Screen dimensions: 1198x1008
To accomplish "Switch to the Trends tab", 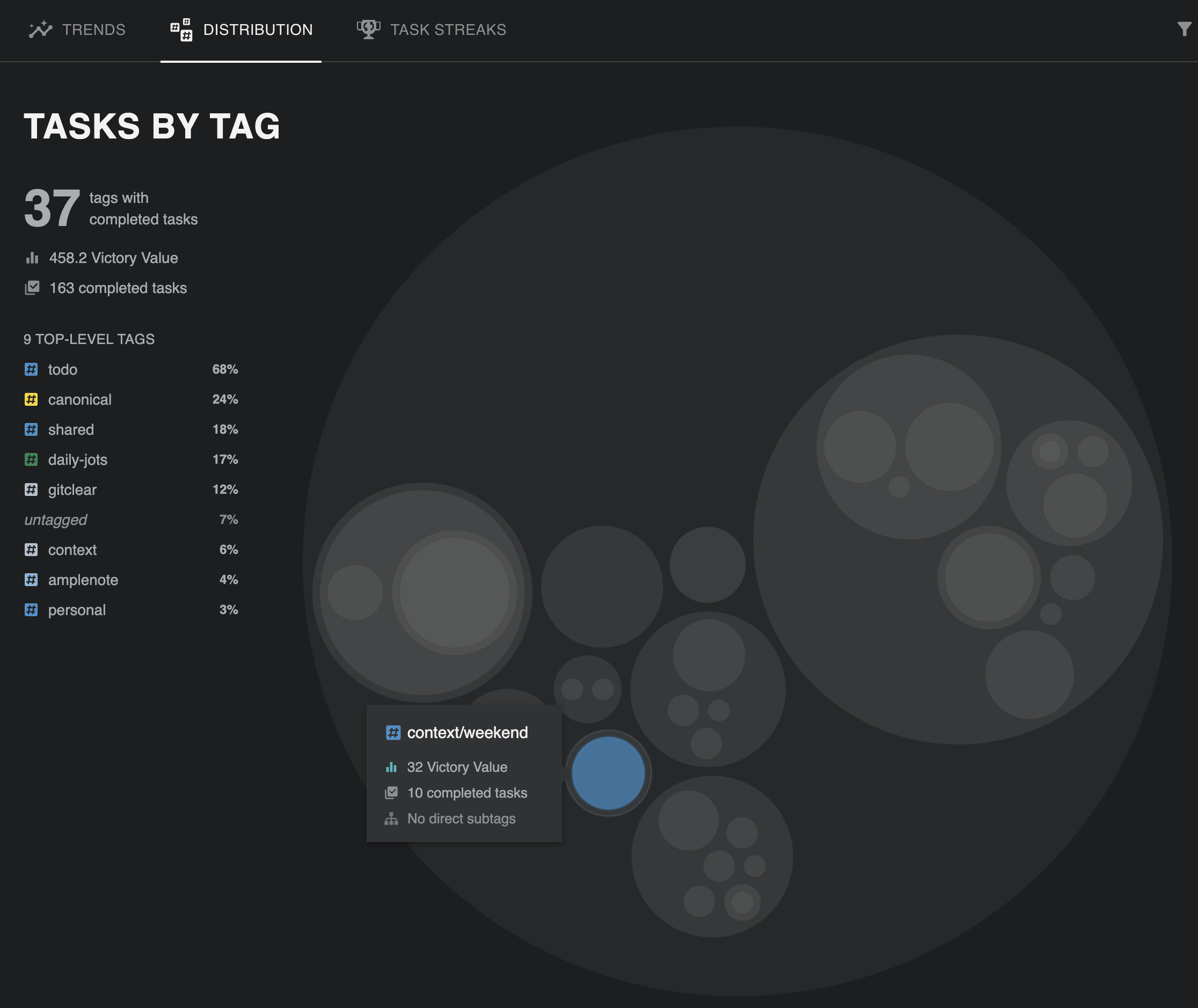I will 93,30.
